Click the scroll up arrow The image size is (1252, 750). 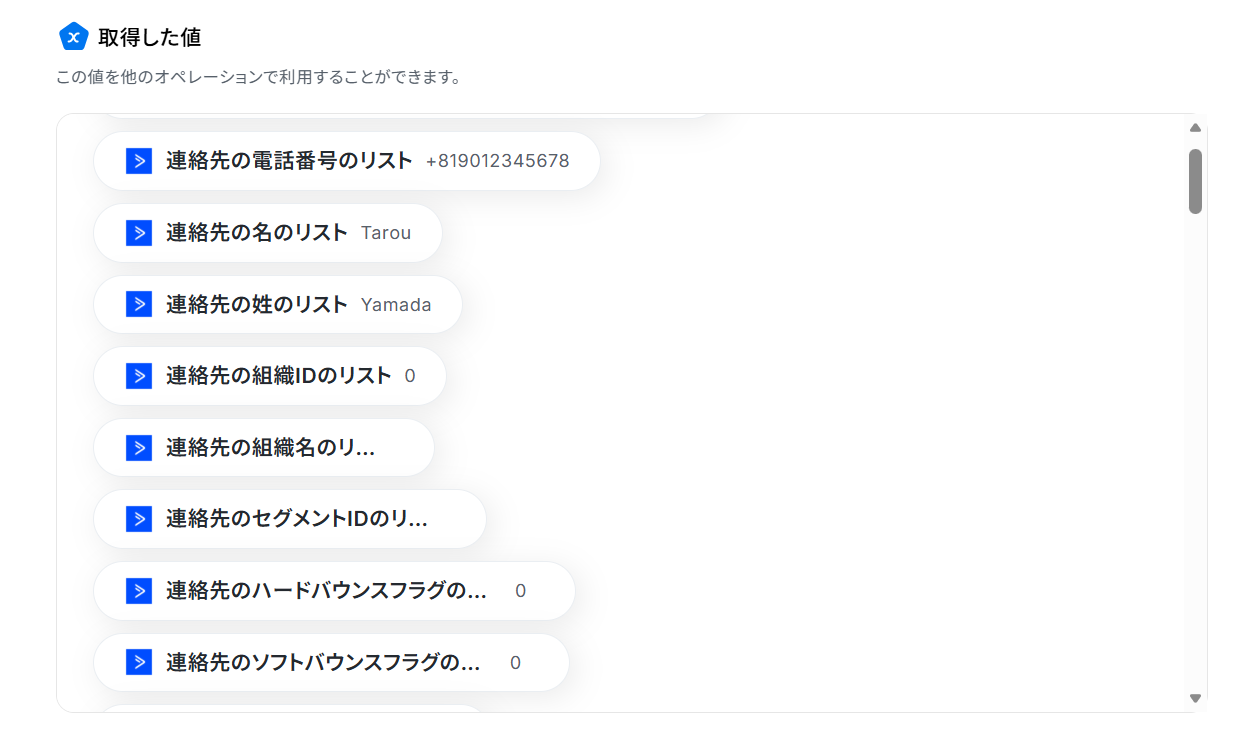[1195, 128]
